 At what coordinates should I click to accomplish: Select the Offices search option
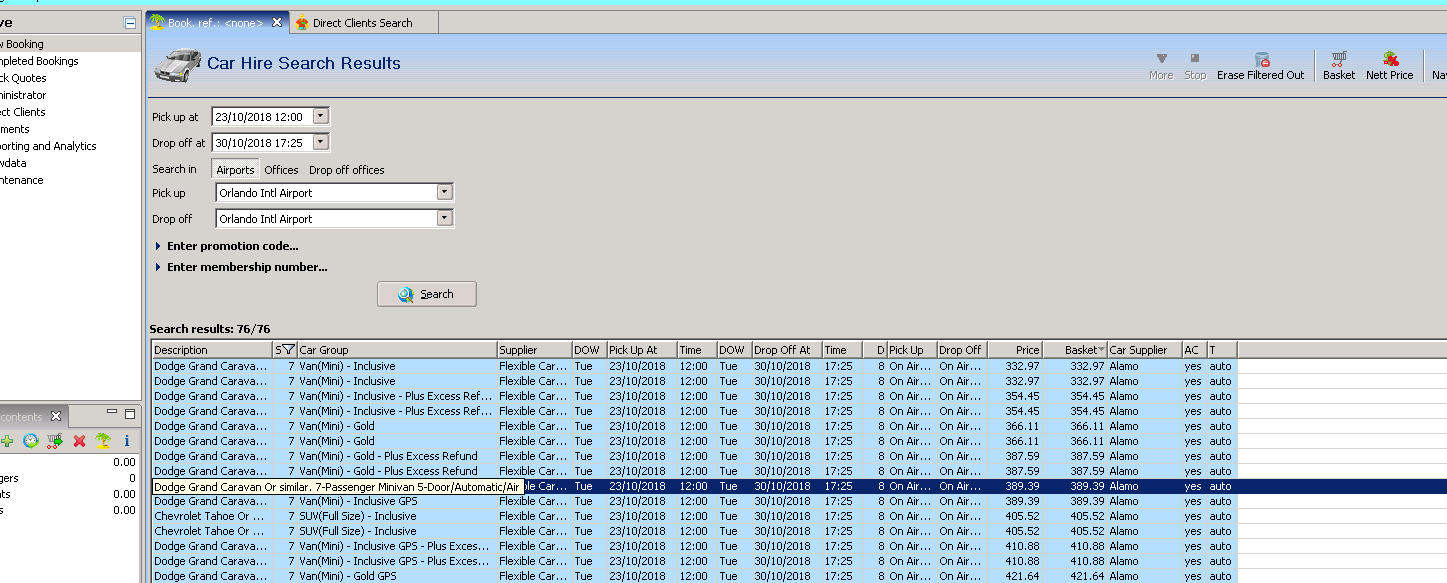click(x=281, y=170)
